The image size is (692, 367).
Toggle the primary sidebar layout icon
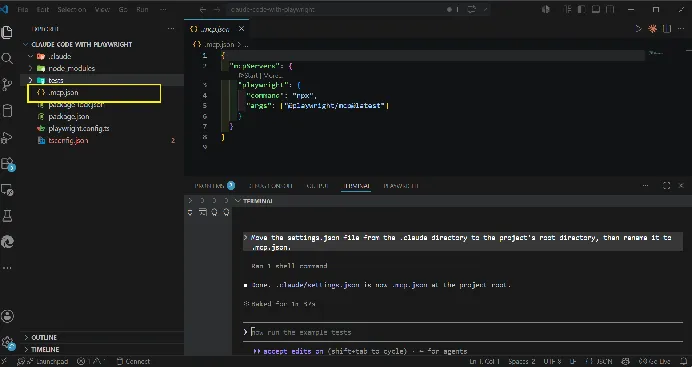click(582, 9)
